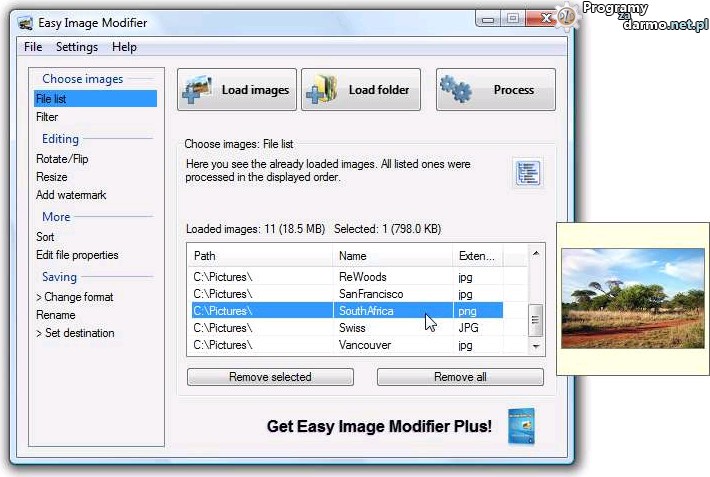Click the Load folder icon

pos(324,89)
